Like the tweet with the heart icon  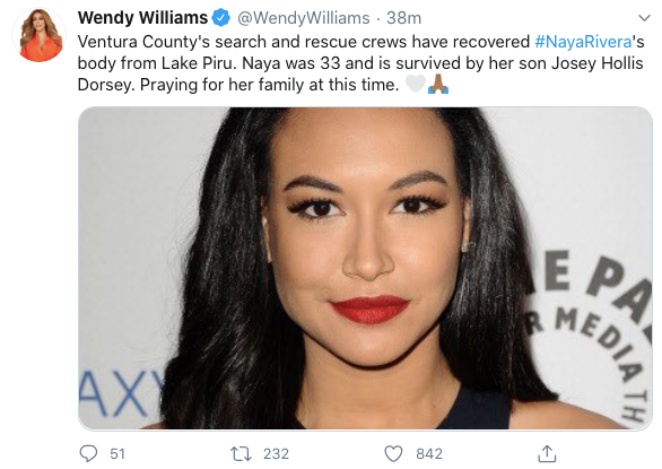click(395, 453)
